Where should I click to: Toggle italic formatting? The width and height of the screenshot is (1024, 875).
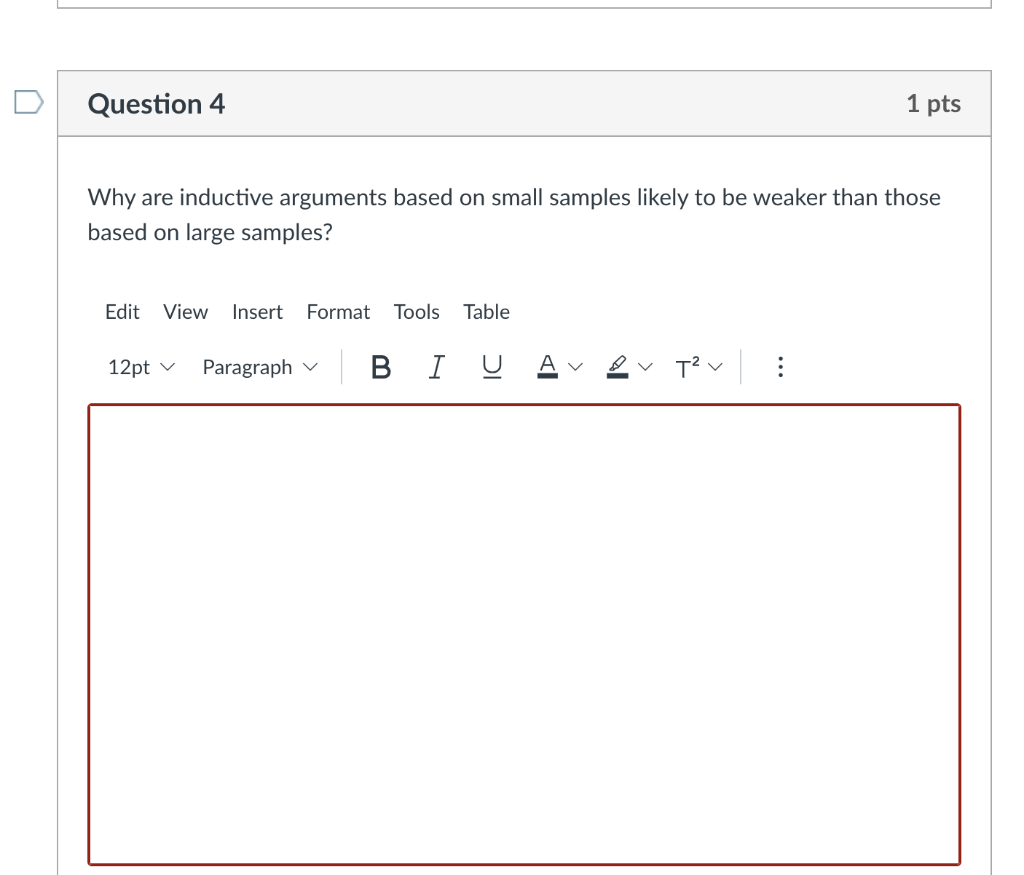436,367
